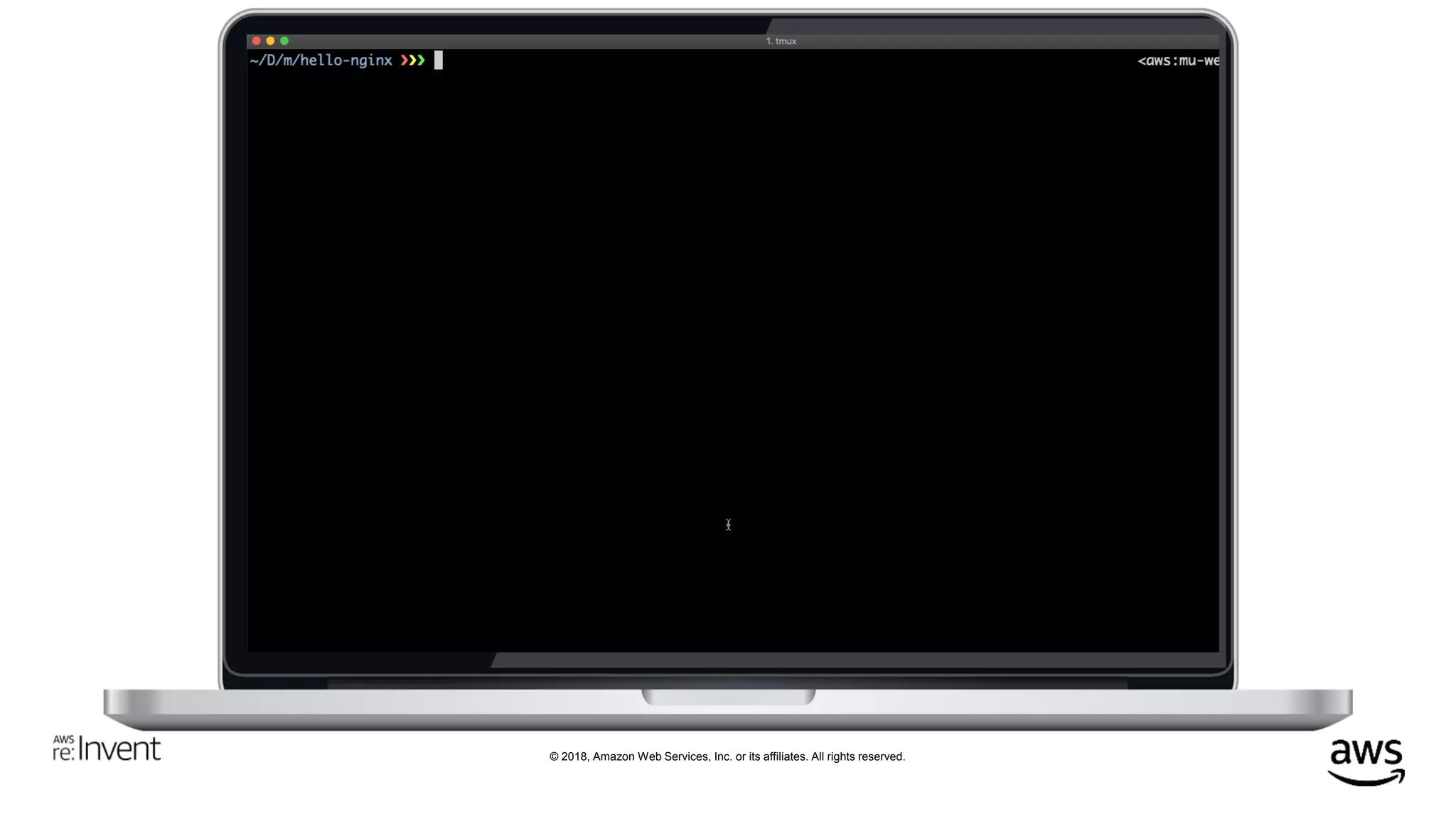Screen dimensions: 1456x819
Task: Click the I-beam mouse pointer in the terminal
Action: point(728,525)
